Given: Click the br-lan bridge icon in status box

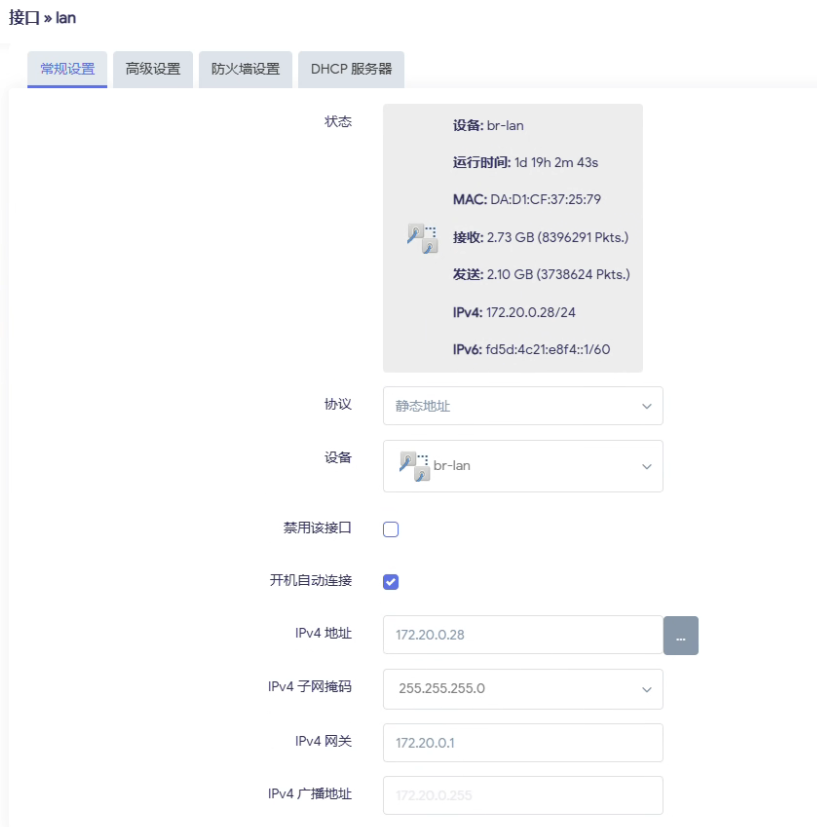Looking at the screenshot, I should coord(422,238).
